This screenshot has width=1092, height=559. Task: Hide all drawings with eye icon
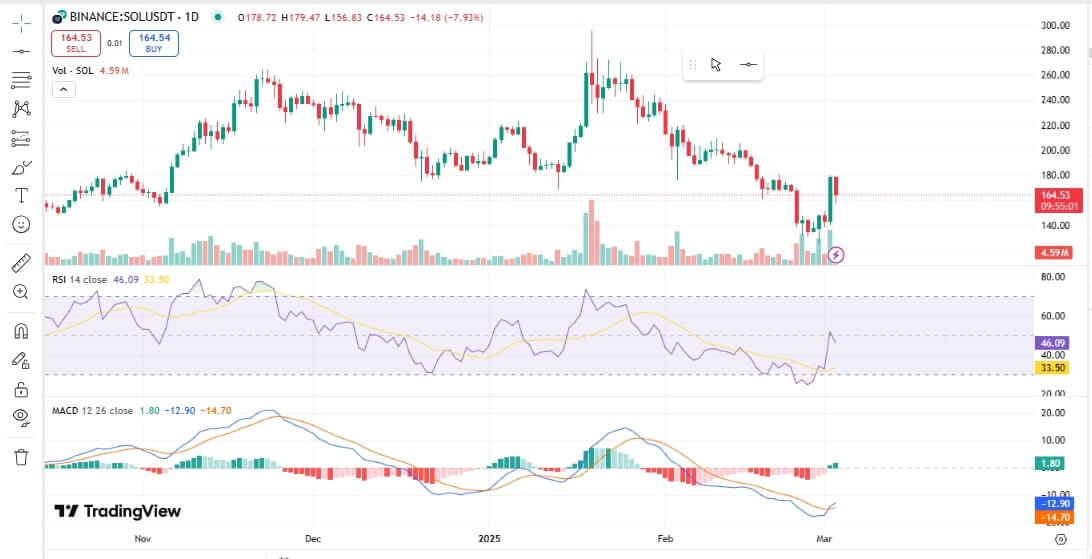[21, 418]
